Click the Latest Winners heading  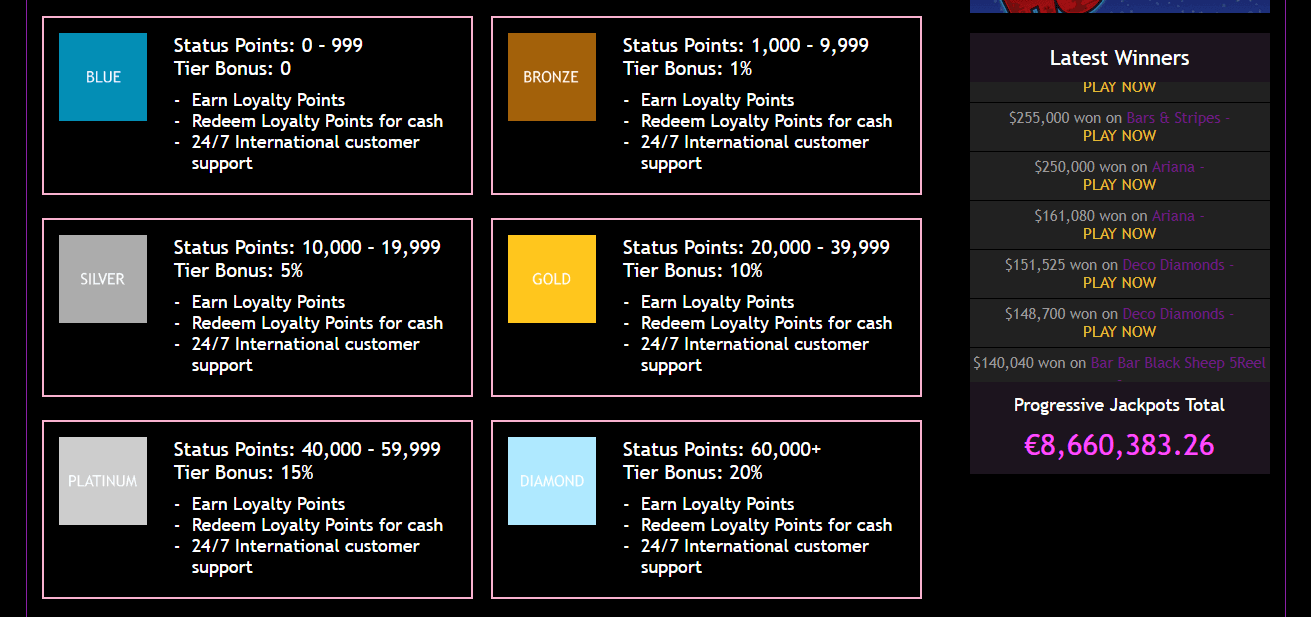(x=1119, y=58)
